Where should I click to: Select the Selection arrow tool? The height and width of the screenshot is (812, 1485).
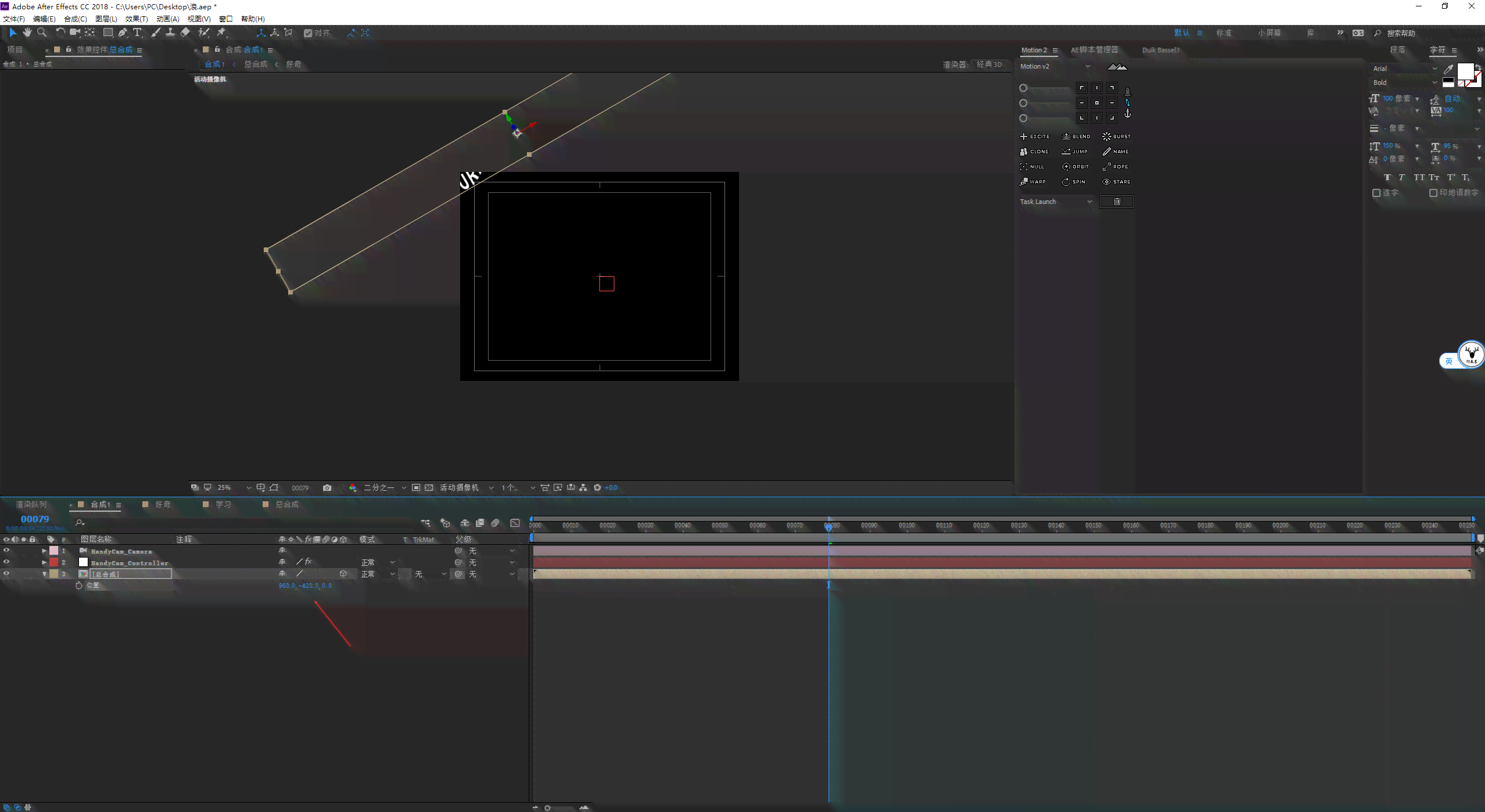(13, 33)
